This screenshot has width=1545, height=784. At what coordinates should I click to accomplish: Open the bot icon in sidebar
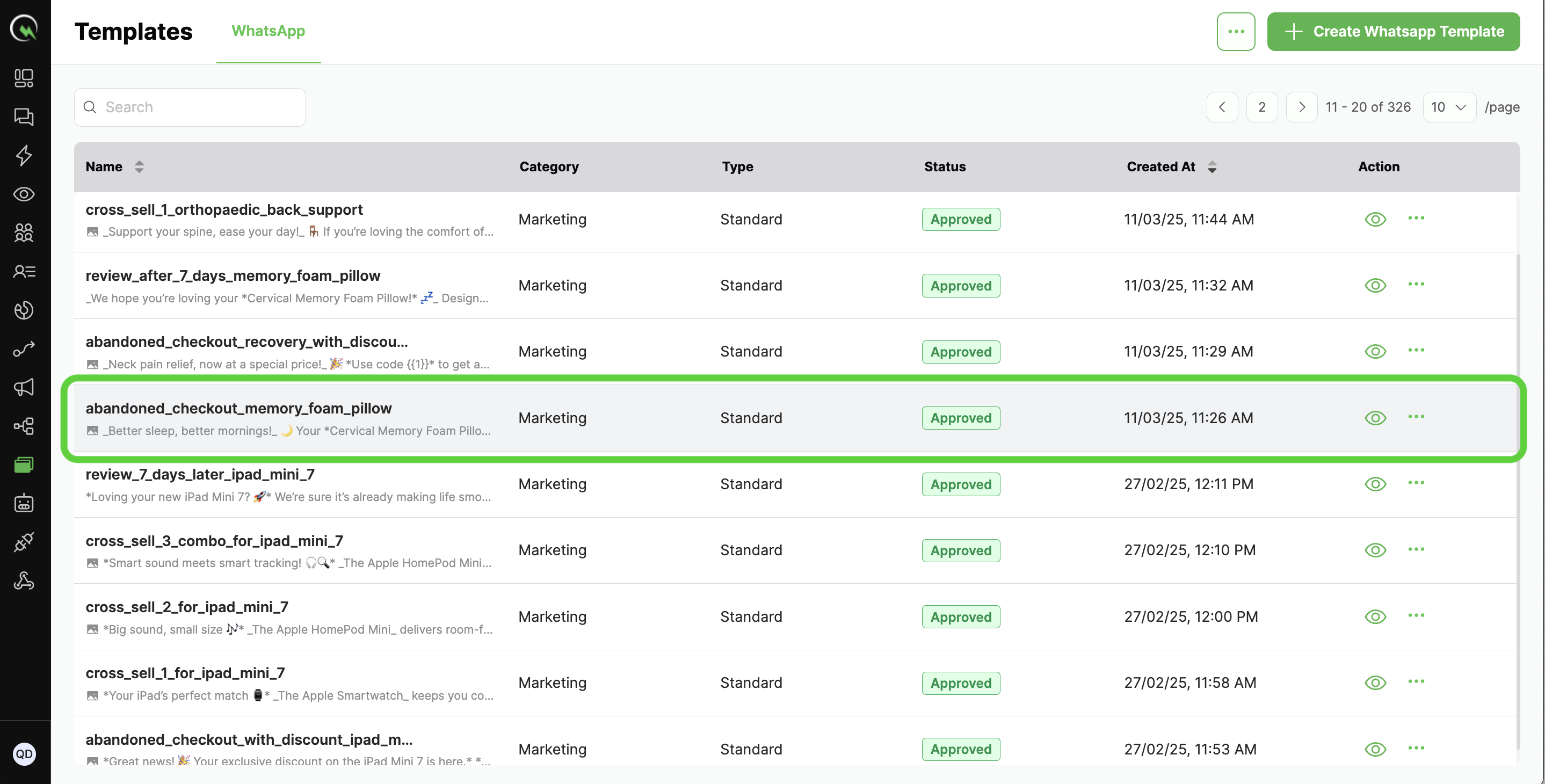pos(24,503)
